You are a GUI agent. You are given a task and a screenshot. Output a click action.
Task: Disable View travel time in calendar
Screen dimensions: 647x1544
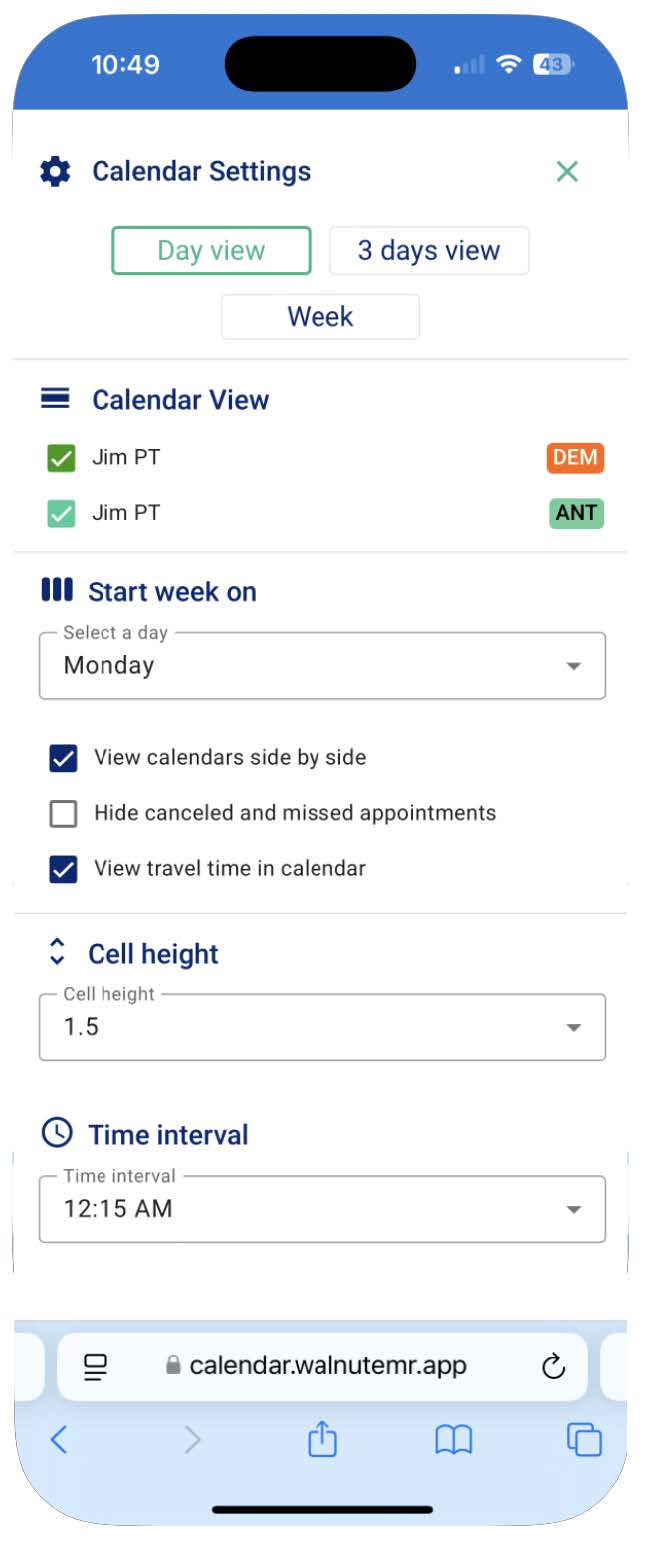(x=63, y=868)
